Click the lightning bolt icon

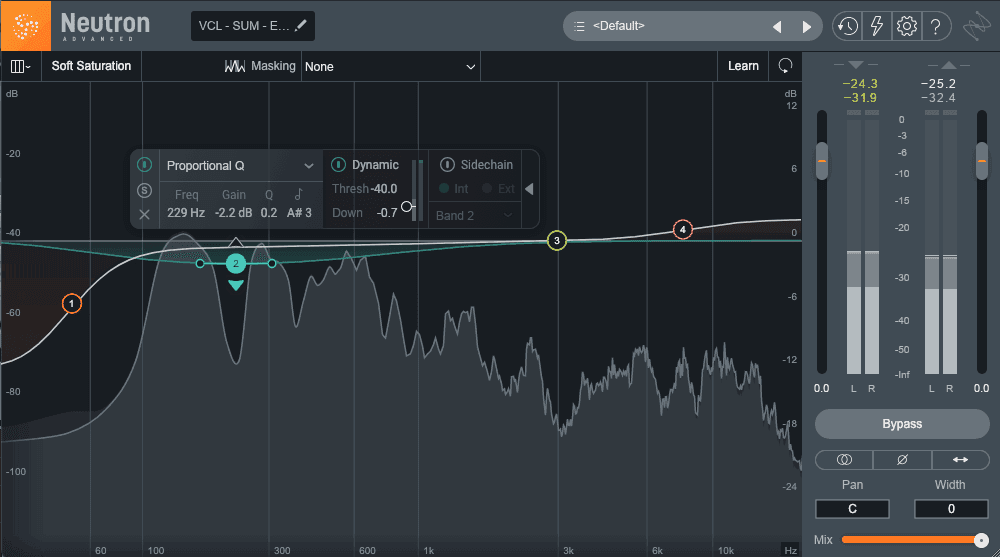coord(877,26)
